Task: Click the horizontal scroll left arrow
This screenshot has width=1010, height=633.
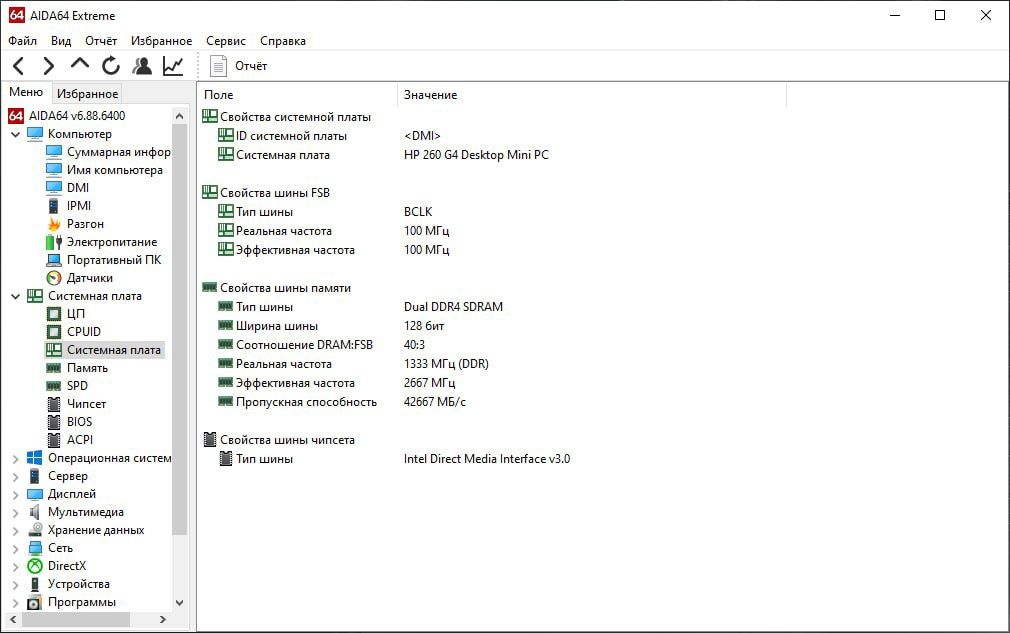Action: [x=13, y=619]
